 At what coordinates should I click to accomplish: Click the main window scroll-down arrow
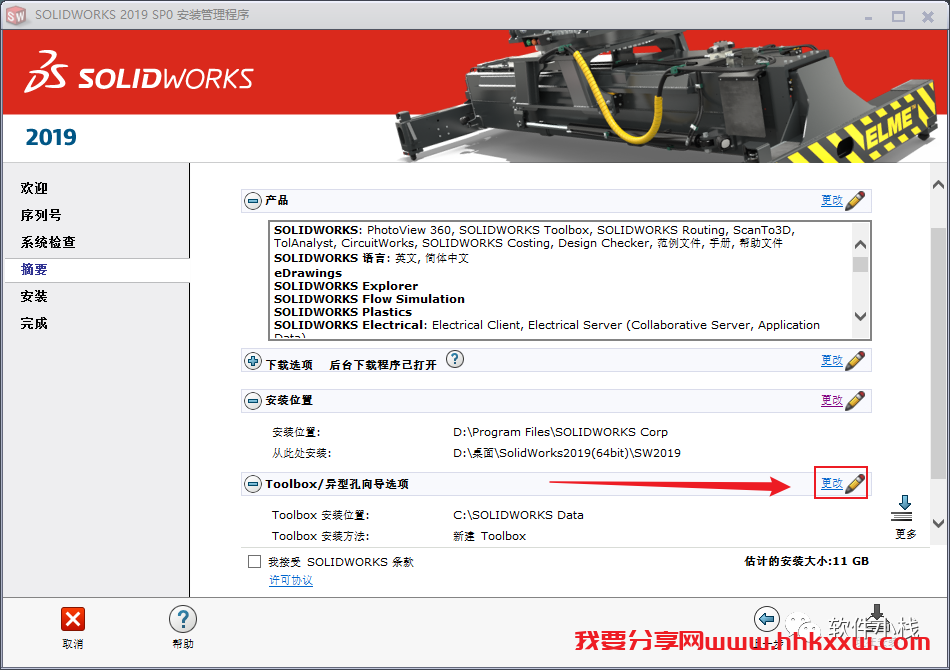coord(938,523)
